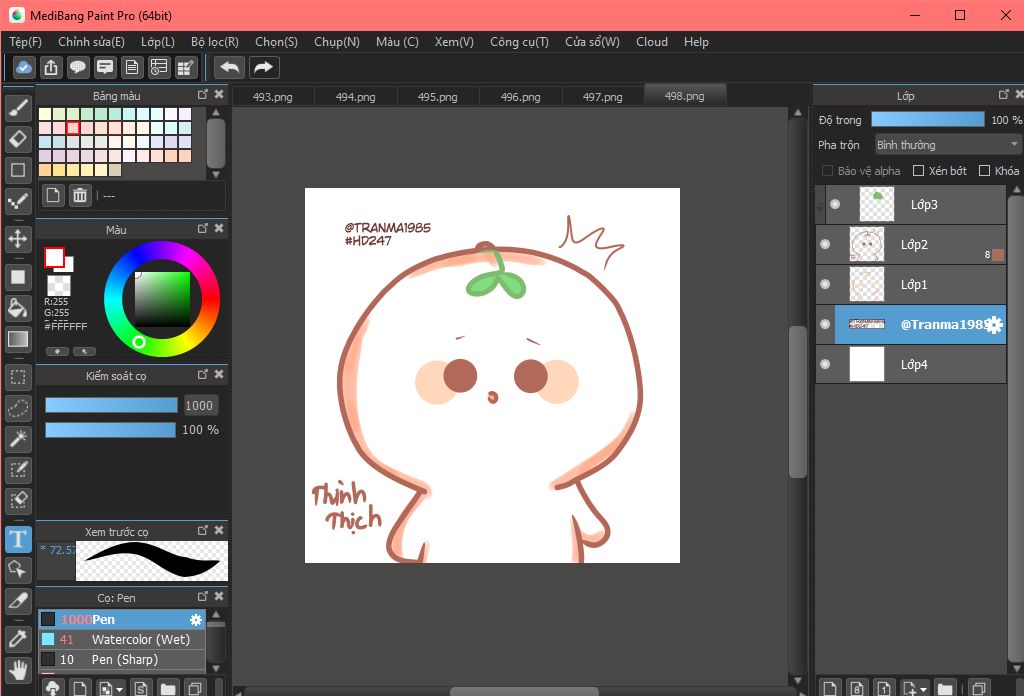Click the brush size 1000 slider
This screenshot has height=696, width=1024.
pos(111,405)
